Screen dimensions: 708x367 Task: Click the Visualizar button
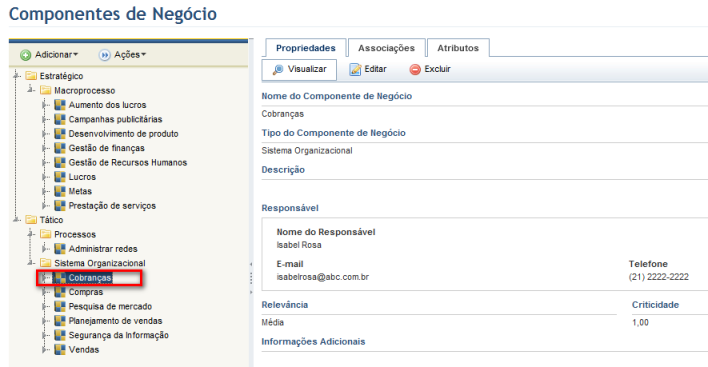299,70
